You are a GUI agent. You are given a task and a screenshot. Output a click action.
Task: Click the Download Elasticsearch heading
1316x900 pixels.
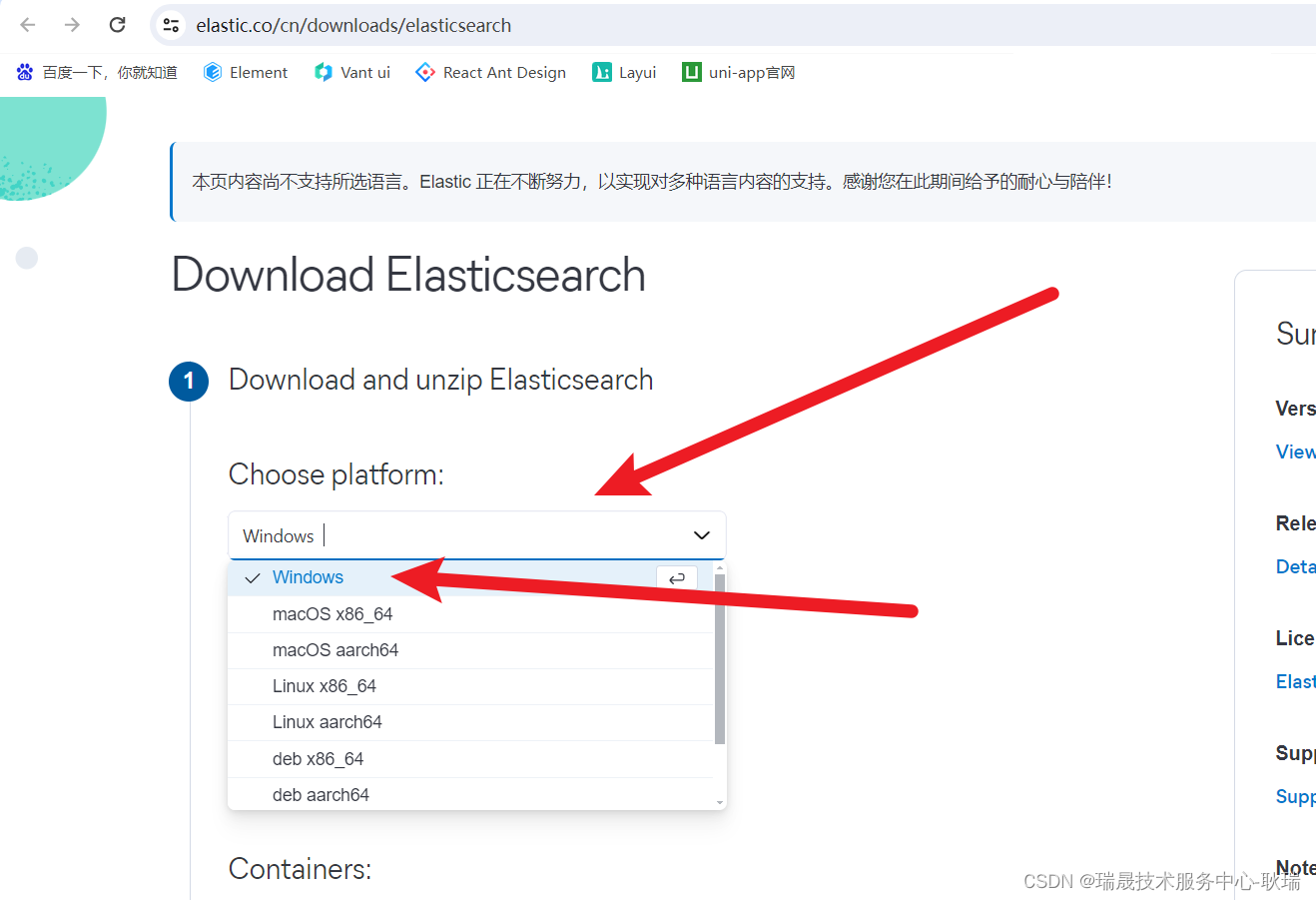point(408,276)
